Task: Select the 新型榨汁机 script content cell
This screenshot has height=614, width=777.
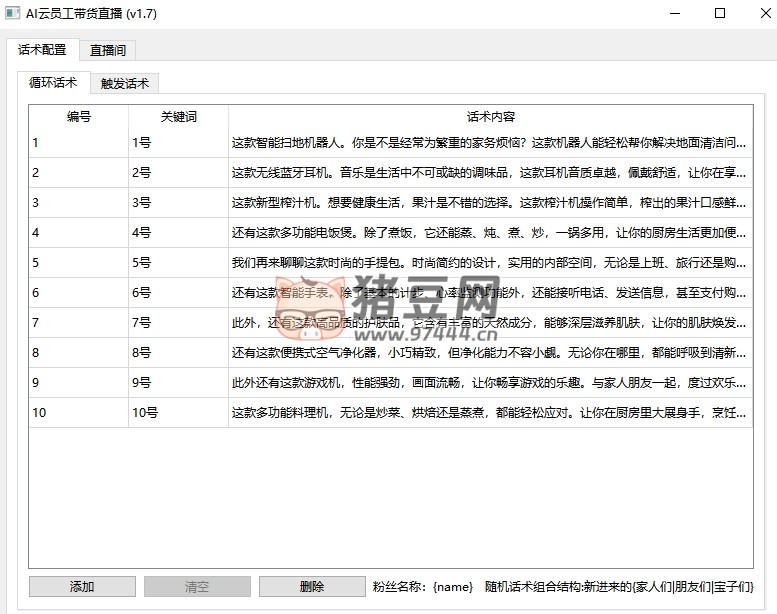Action: coord(491,203)
